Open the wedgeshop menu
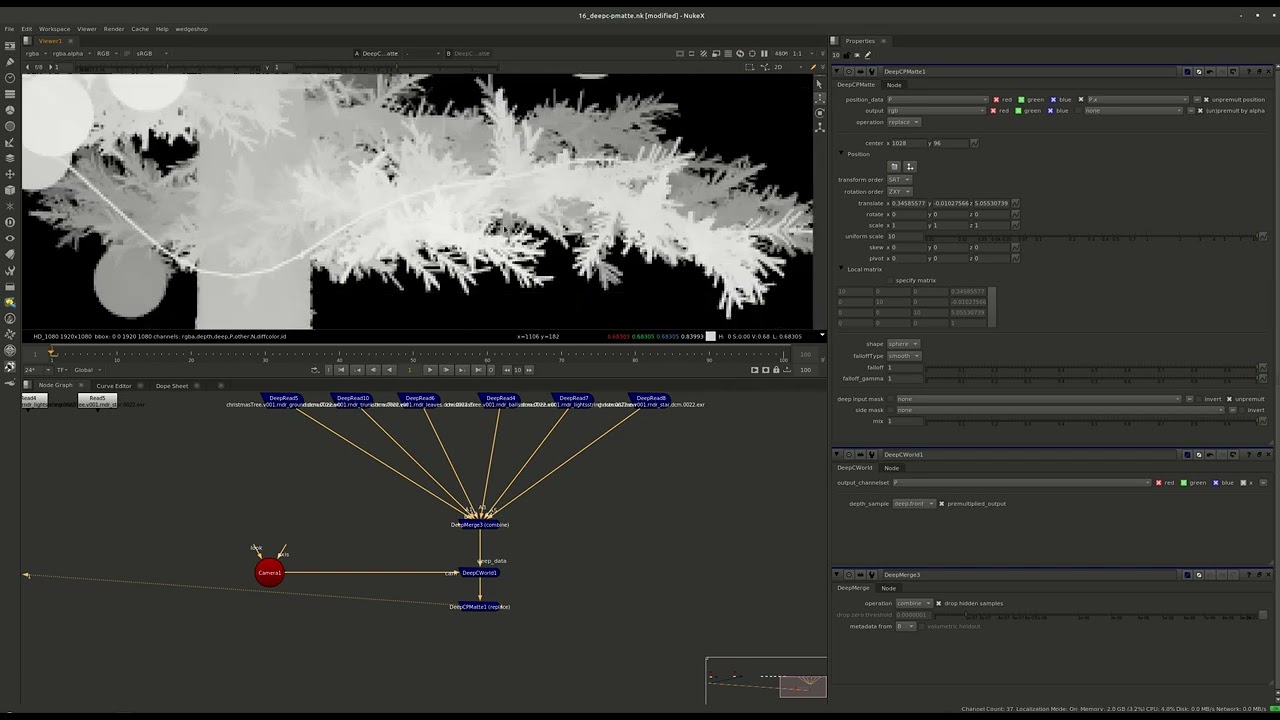The image size is (1280, 720). pyautogui.click(x=191, y=29)
